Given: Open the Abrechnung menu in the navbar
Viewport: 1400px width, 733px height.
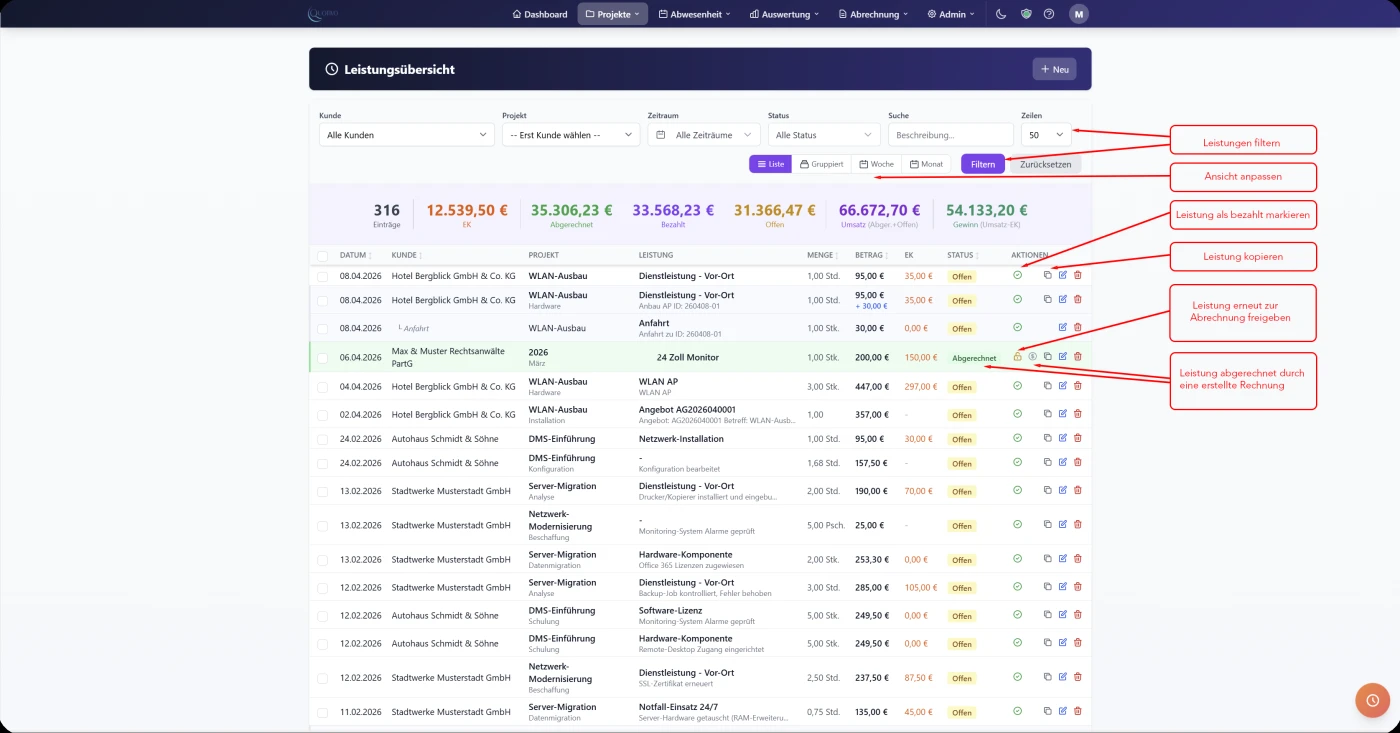Looking at the screenshot, I should coord(873,14).
